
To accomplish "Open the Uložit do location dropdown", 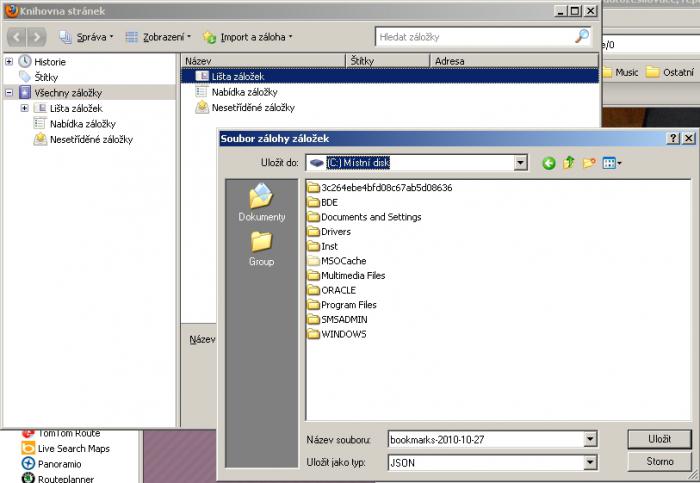I will coord(520,163).
